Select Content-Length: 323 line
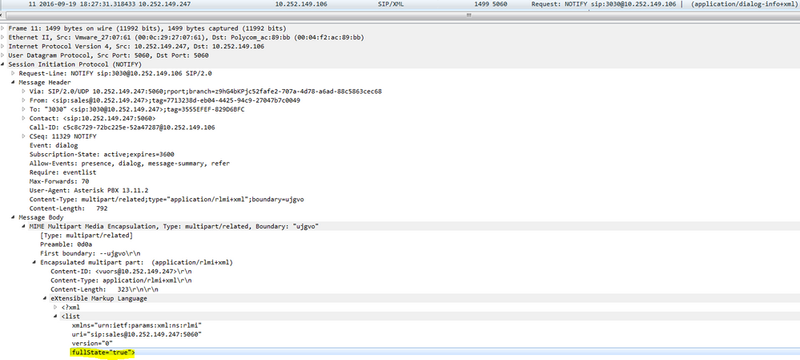The width and height of the screenshot is (800, 360). (104, 289)
